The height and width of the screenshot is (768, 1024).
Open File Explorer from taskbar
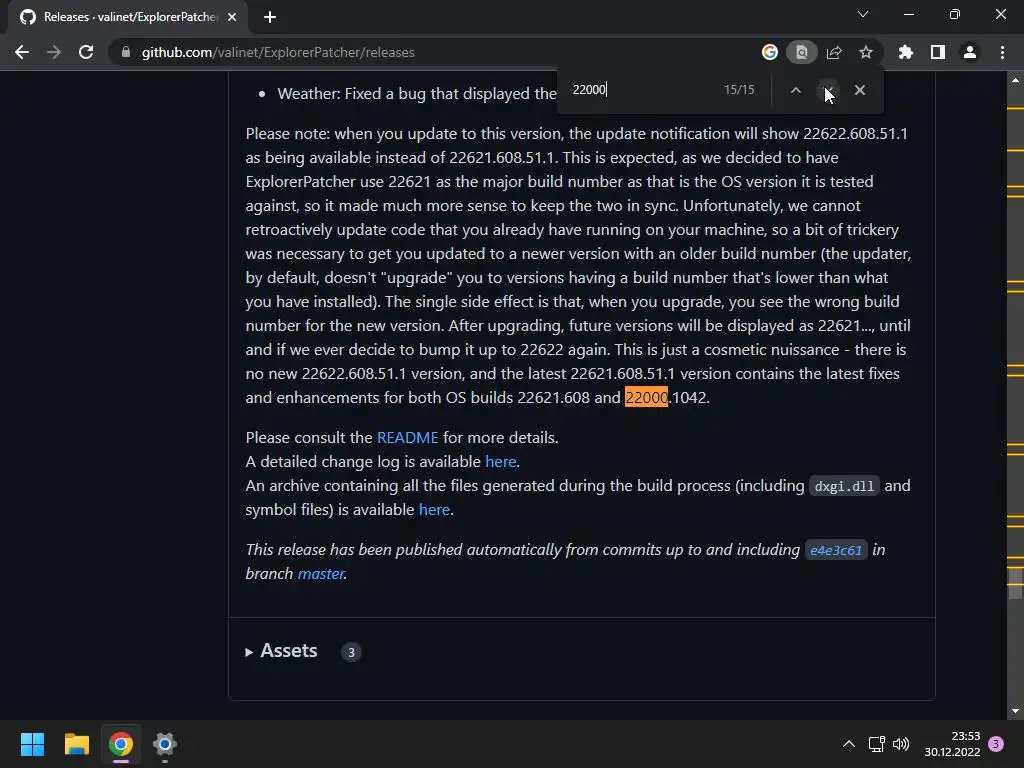coord(76,744)
